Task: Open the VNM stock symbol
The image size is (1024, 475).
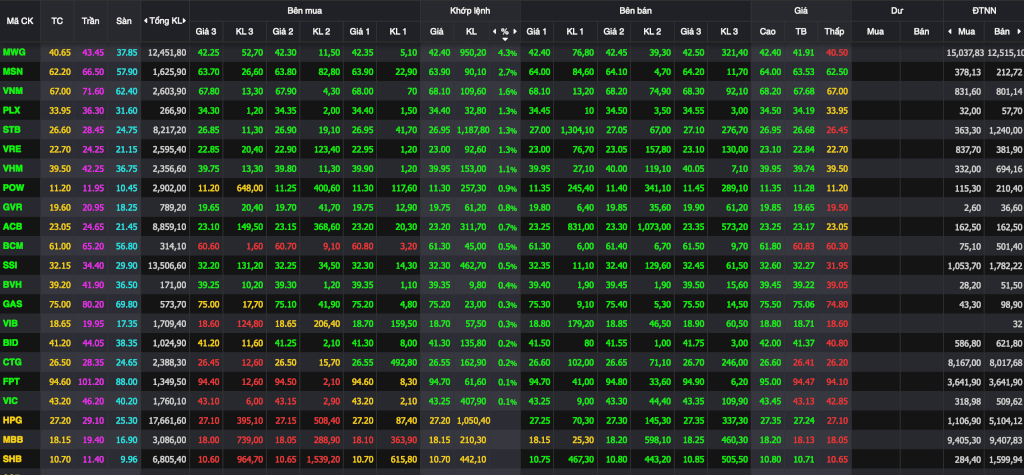Action: (x=12, y=91)
